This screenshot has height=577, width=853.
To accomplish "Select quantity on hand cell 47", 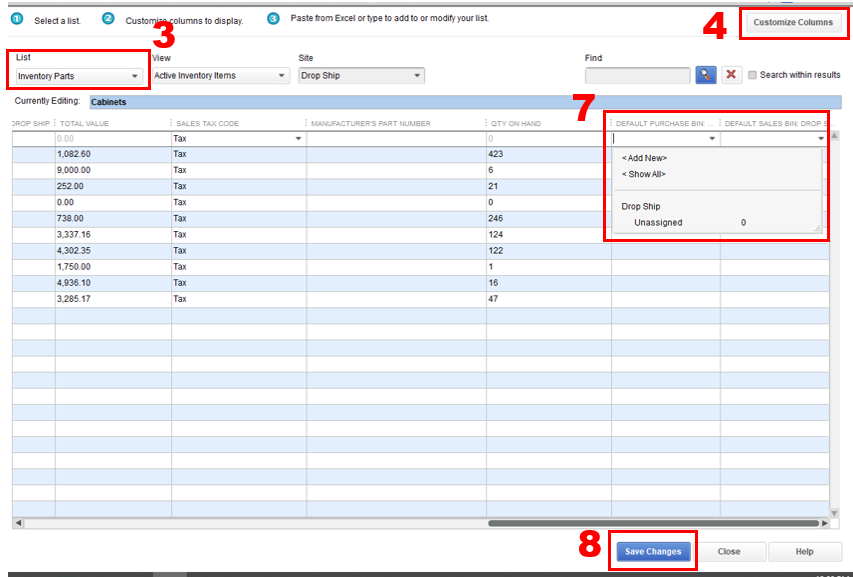I will (549, 299).
